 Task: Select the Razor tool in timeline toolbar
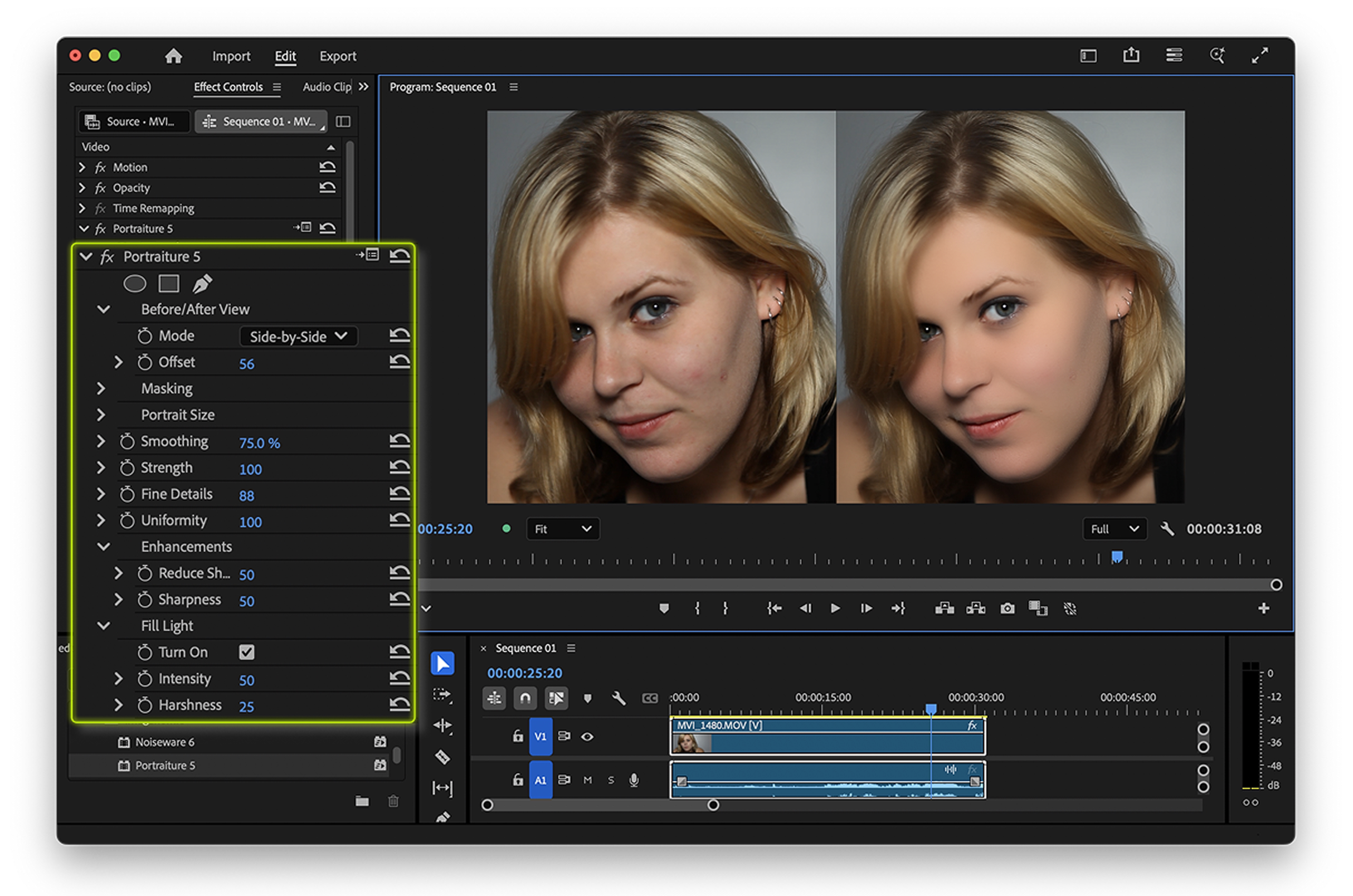443,757
